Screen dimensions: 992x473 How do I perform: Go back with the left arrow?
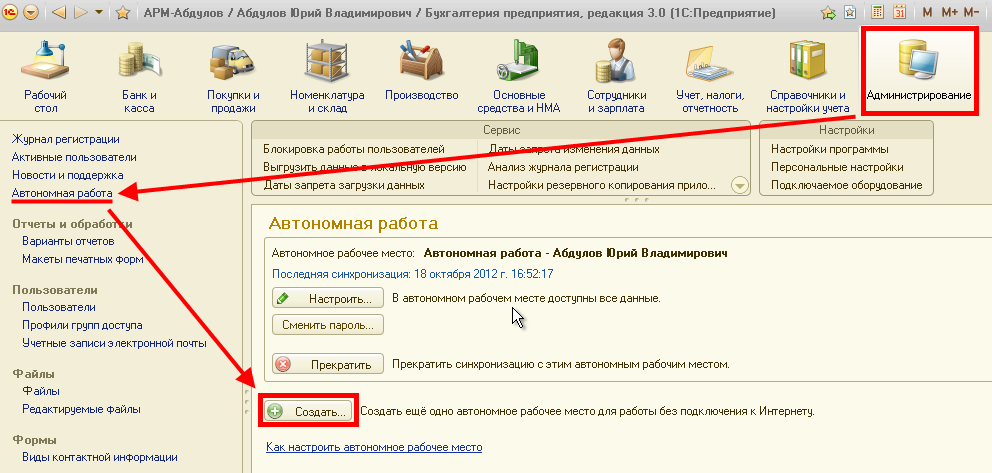click(x=59, y=12)
